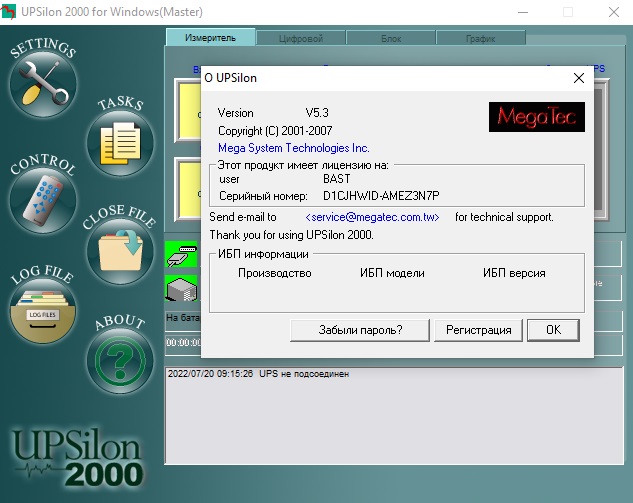
Task: Click the license user name BAST
Action: tap(337, 179)
